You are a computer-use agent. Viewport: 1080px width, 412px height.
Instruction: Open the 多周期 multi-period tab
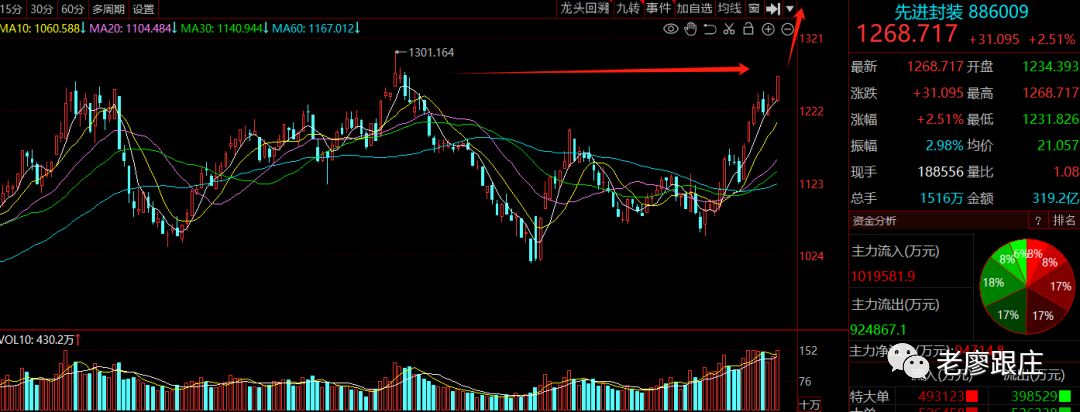pyautogui.click(x=108, y=9)
